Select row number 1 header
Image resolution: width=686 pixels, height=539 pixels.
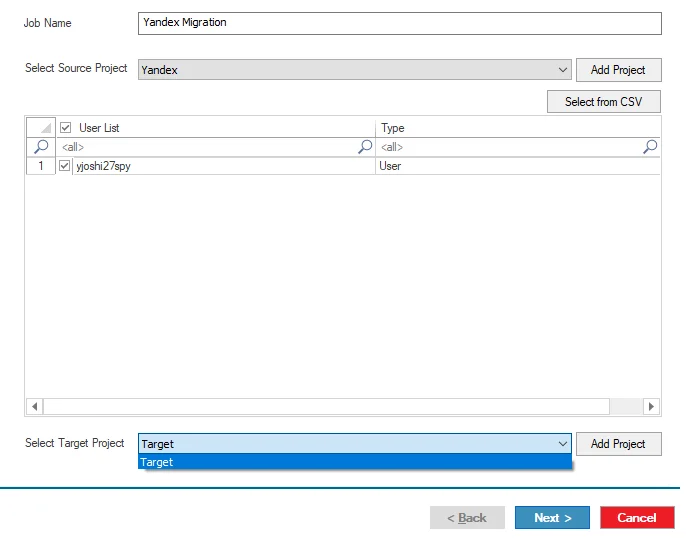tap(41, 166)
